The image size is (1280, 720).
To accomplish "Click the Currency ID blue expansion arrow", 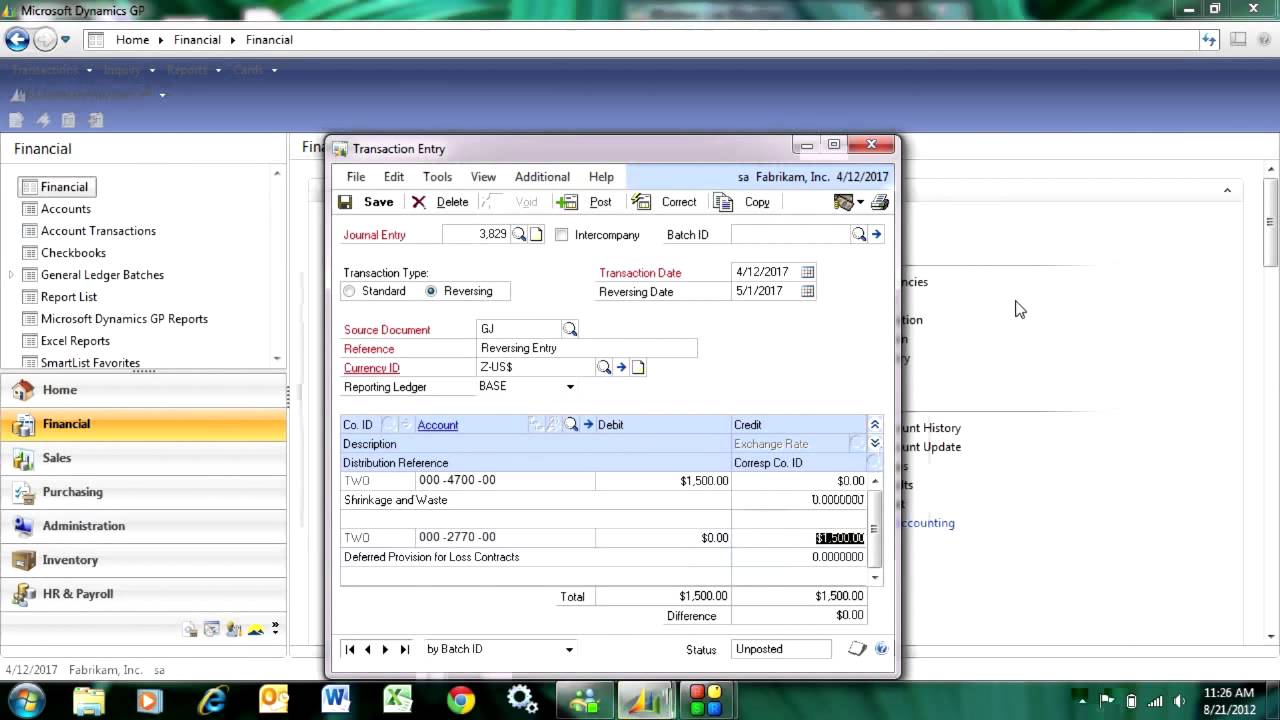I will pyautogui.click(x=621, y=367).
